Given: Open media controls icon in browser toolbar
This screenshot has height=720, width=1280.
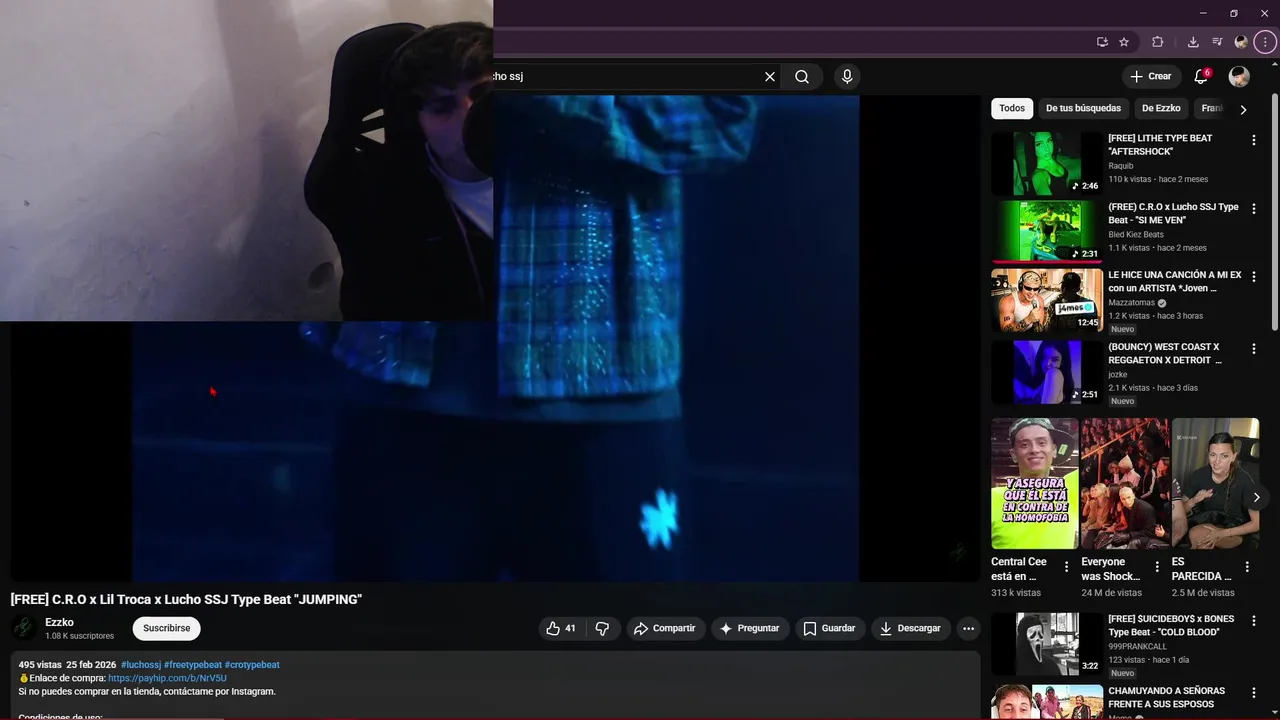Looking at the screenshot, I should pyautogui.click(x=1217, y=42).
